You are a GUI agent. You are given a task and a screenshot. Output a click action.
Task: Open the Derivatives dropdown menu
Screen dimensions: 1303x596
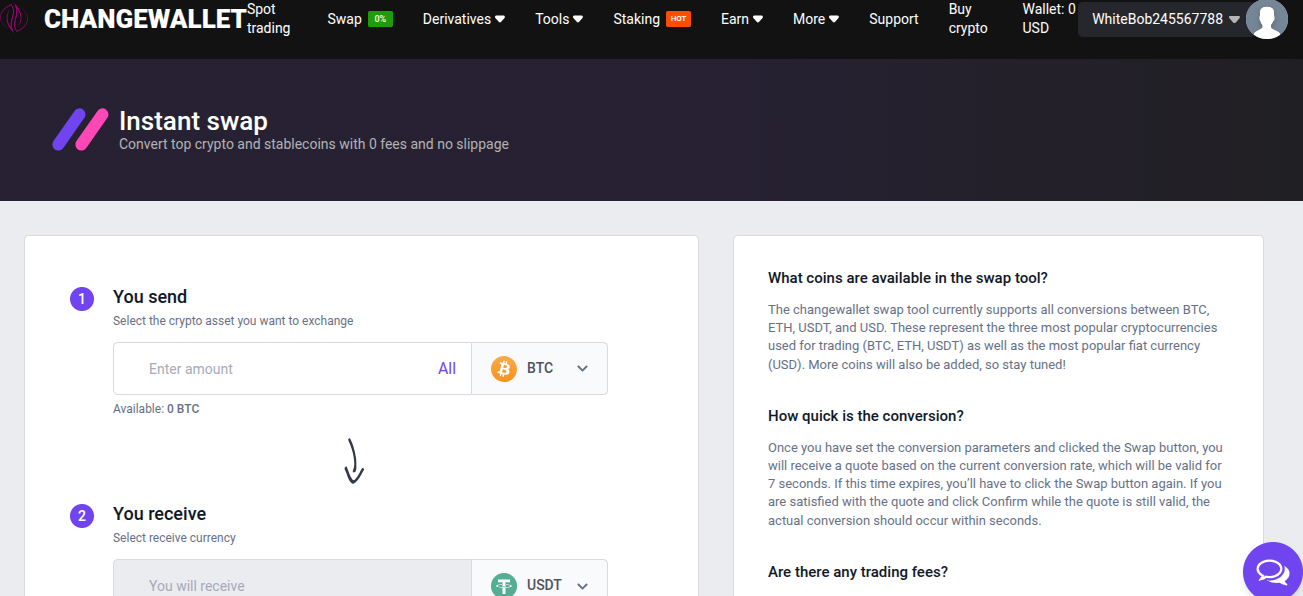[x=464, y=19]
